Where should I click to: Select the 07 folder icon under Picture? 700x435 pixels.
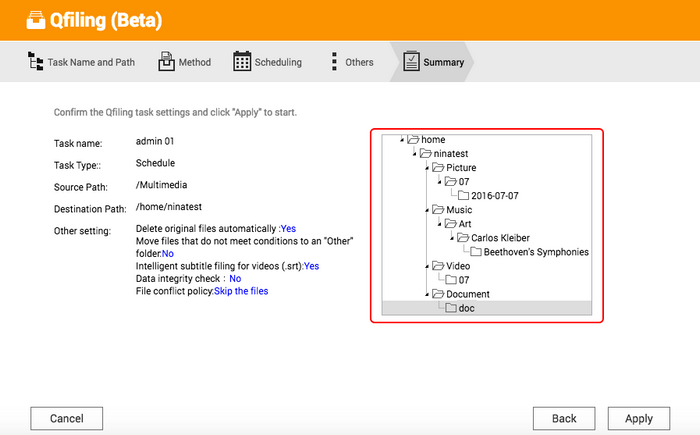pyautogui.click(x=450, y=182)
